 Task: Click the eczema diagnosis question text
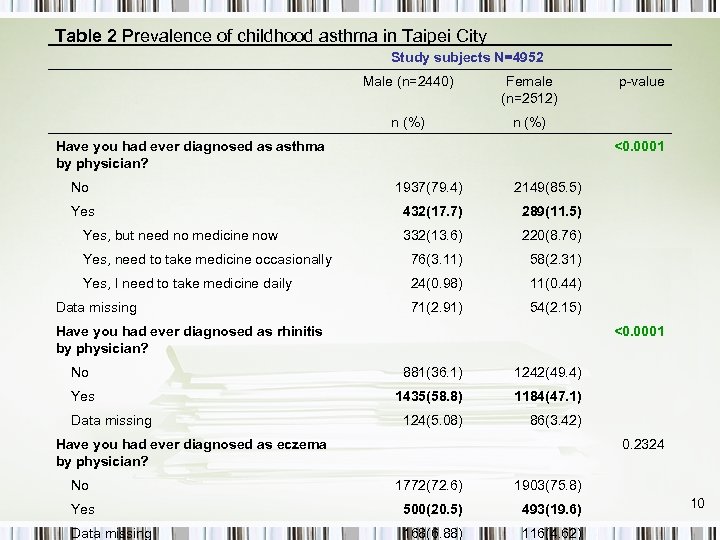pos(191,453)
